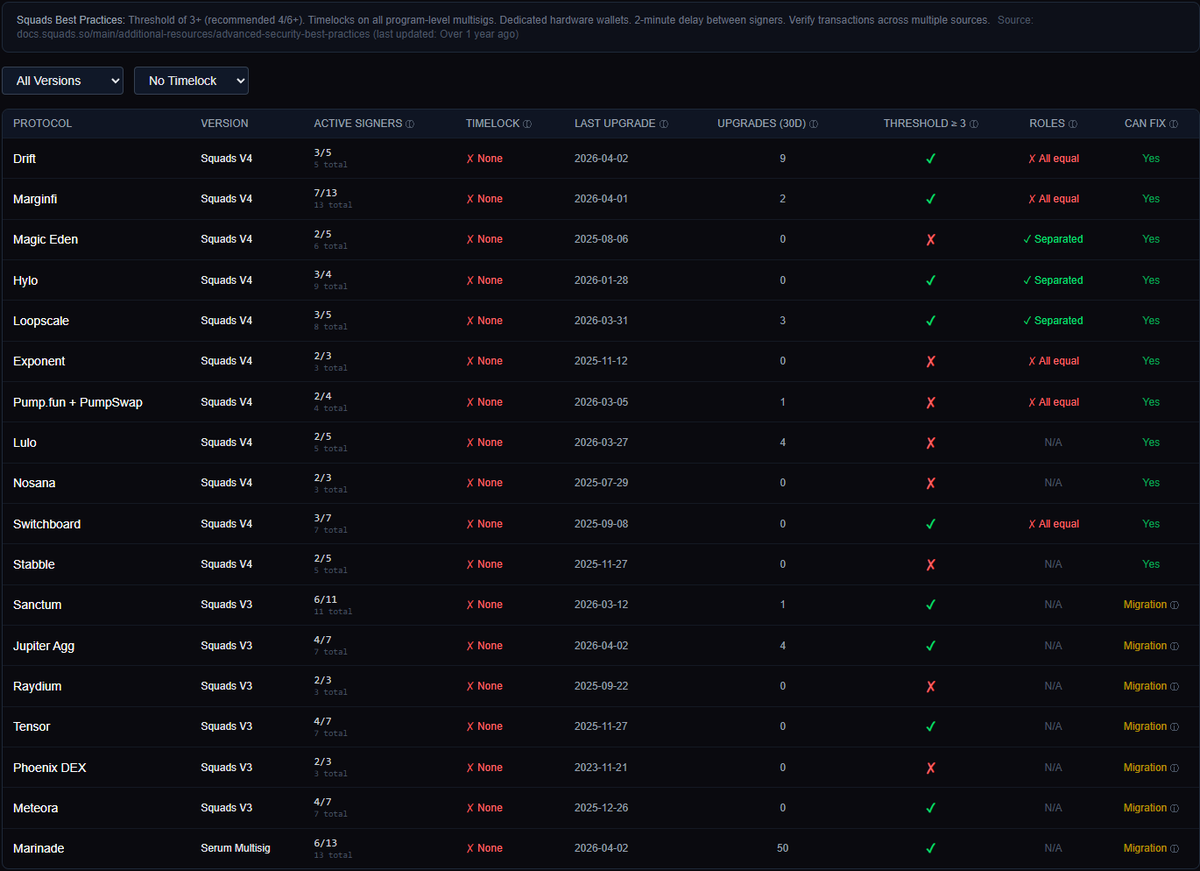Click Migration info icon in Raydium row

coord(1174,686)
